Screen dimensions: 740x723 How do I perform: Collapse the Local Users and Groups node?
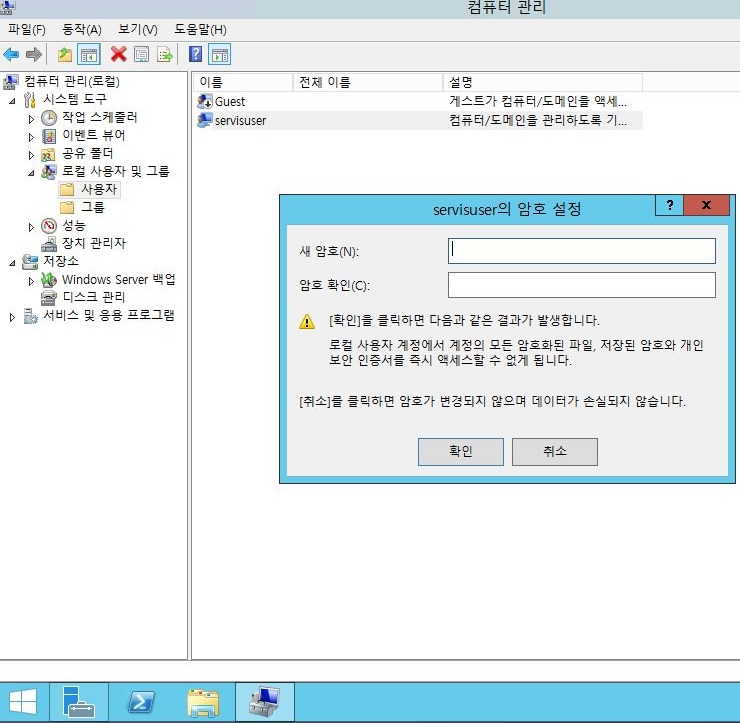(x=30, y=172)
